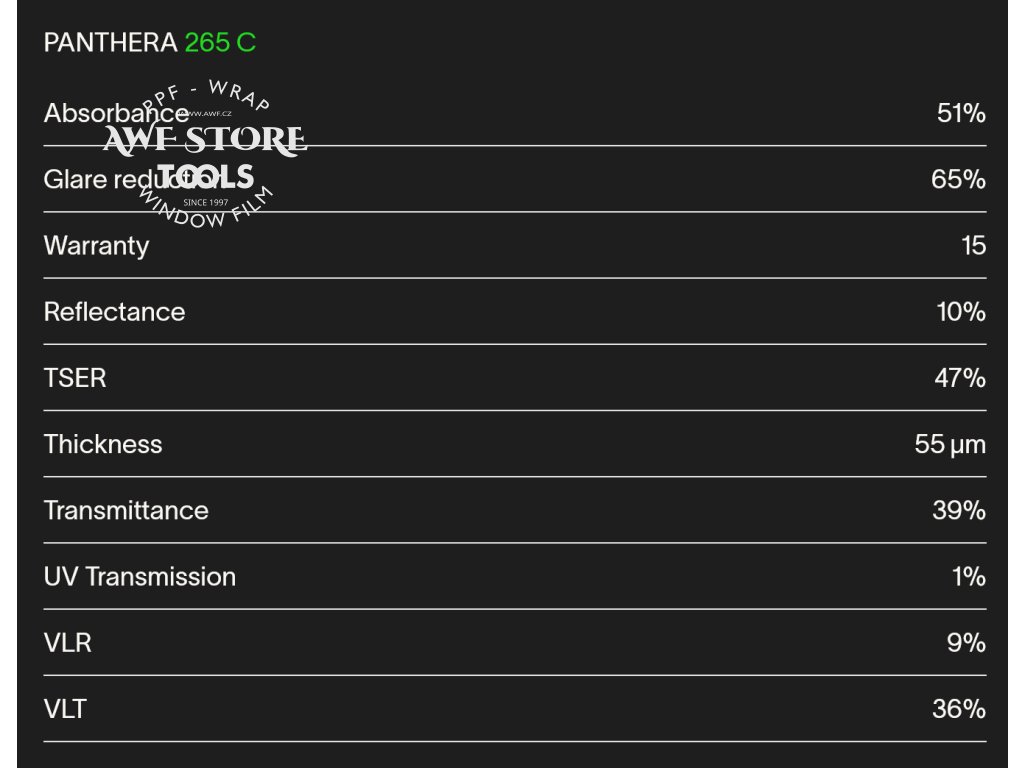Click the 1% UV transmission value

pos(969,577)
